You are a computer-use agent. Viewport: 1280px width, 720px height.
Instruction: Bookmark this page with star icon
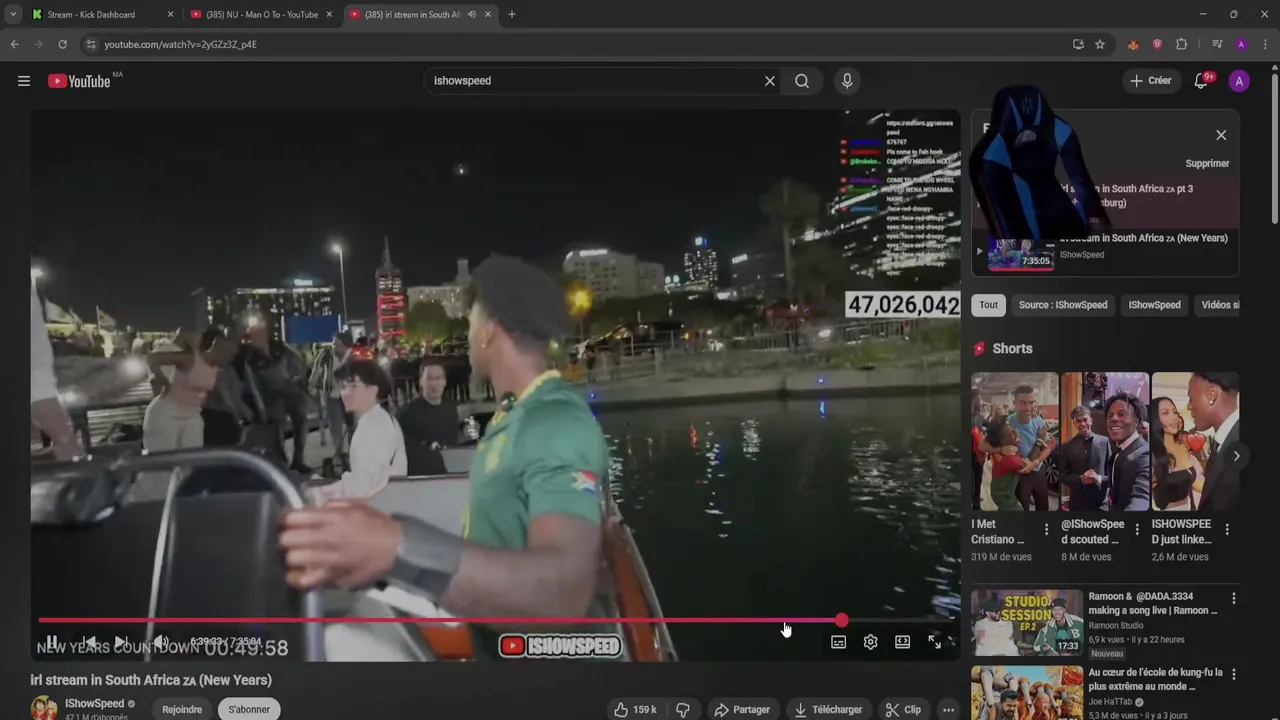pyautogui.click(x=1100, y=44)
